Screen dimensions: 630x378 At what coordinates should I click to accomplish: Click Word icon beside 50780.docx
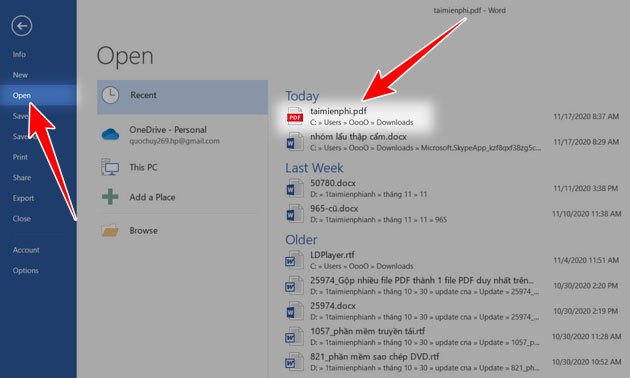295,188
